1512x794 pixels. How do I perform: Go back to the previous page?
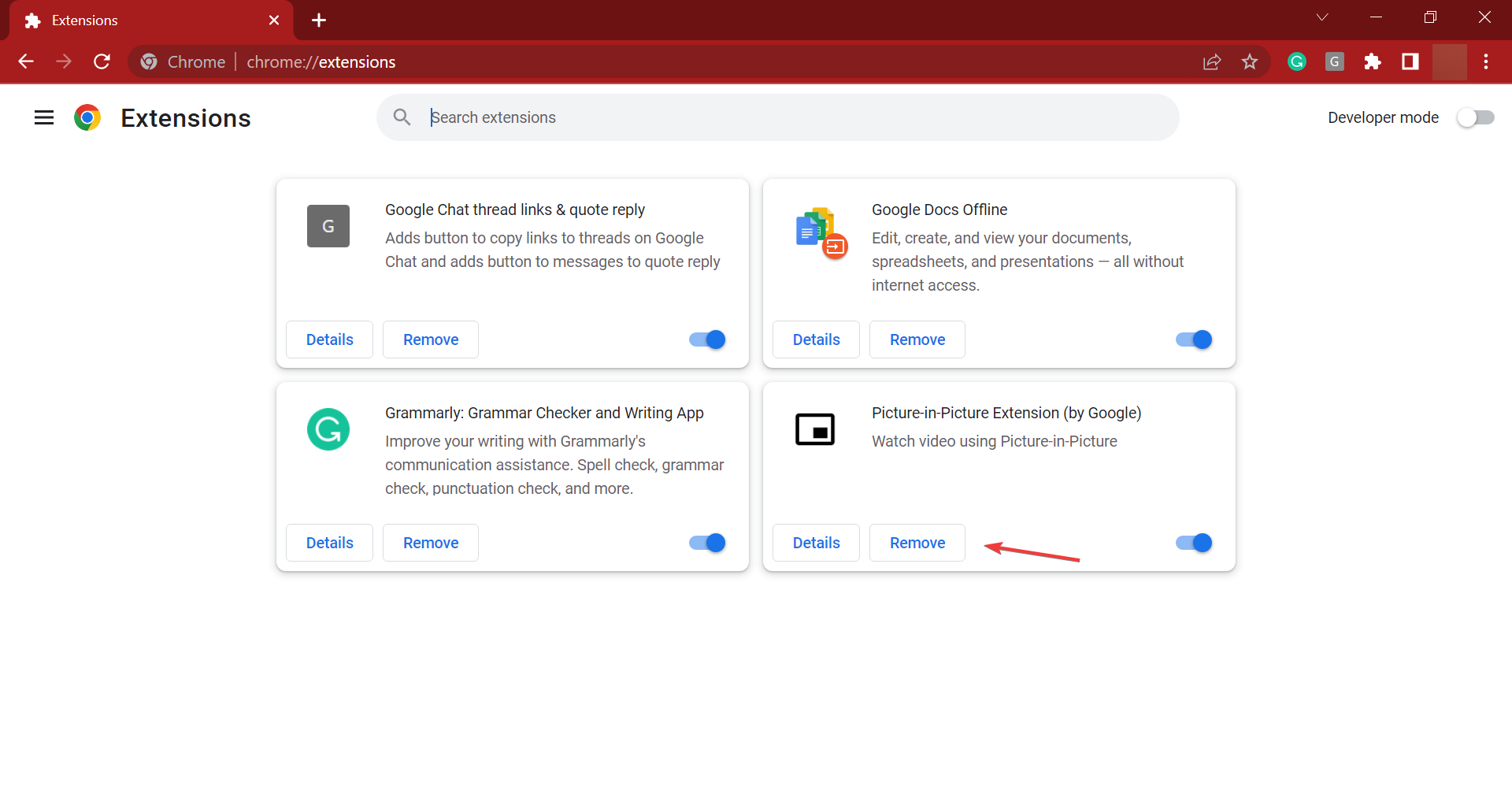click(x=26, y=61)
